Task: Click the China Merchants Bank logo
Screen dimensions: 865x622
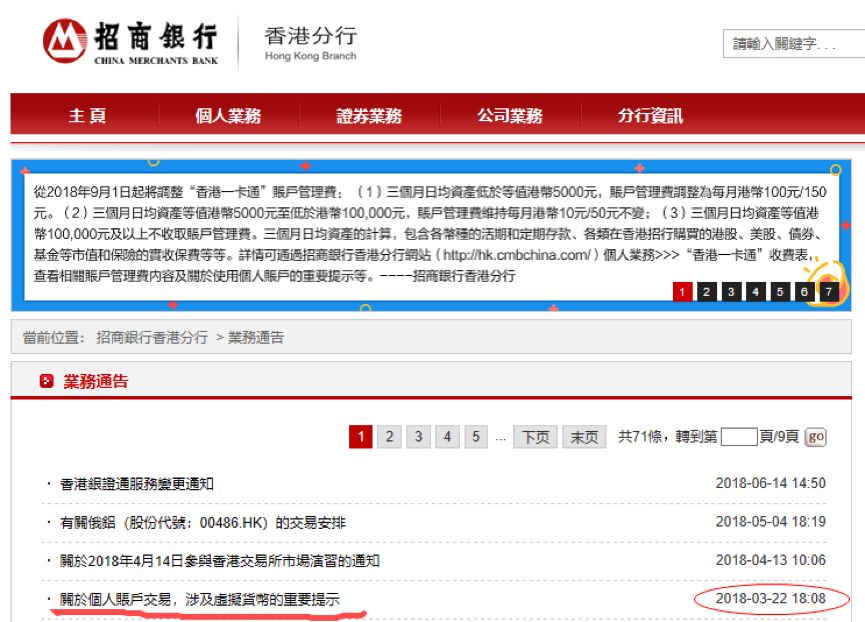Action: tap(130, 41)
